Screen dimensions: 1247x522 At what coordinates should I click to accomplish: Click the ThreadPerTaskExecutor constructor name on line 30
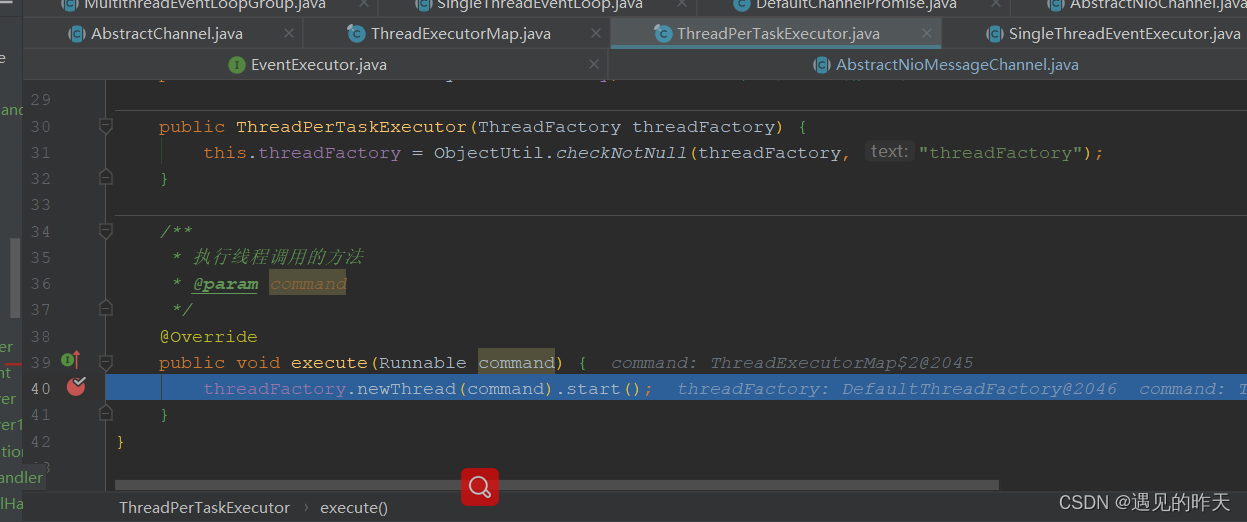point(351,127)
